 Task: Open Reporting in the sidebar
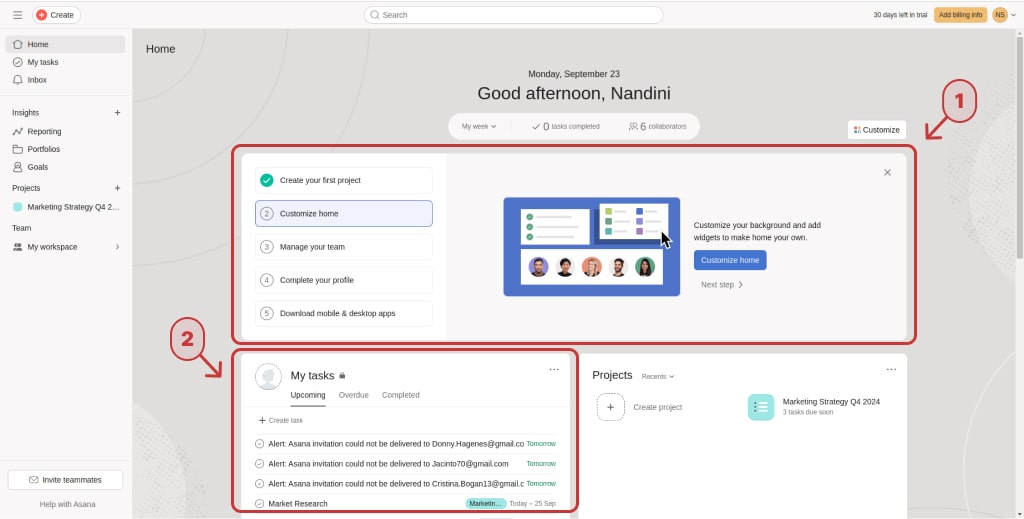(65, 131)
